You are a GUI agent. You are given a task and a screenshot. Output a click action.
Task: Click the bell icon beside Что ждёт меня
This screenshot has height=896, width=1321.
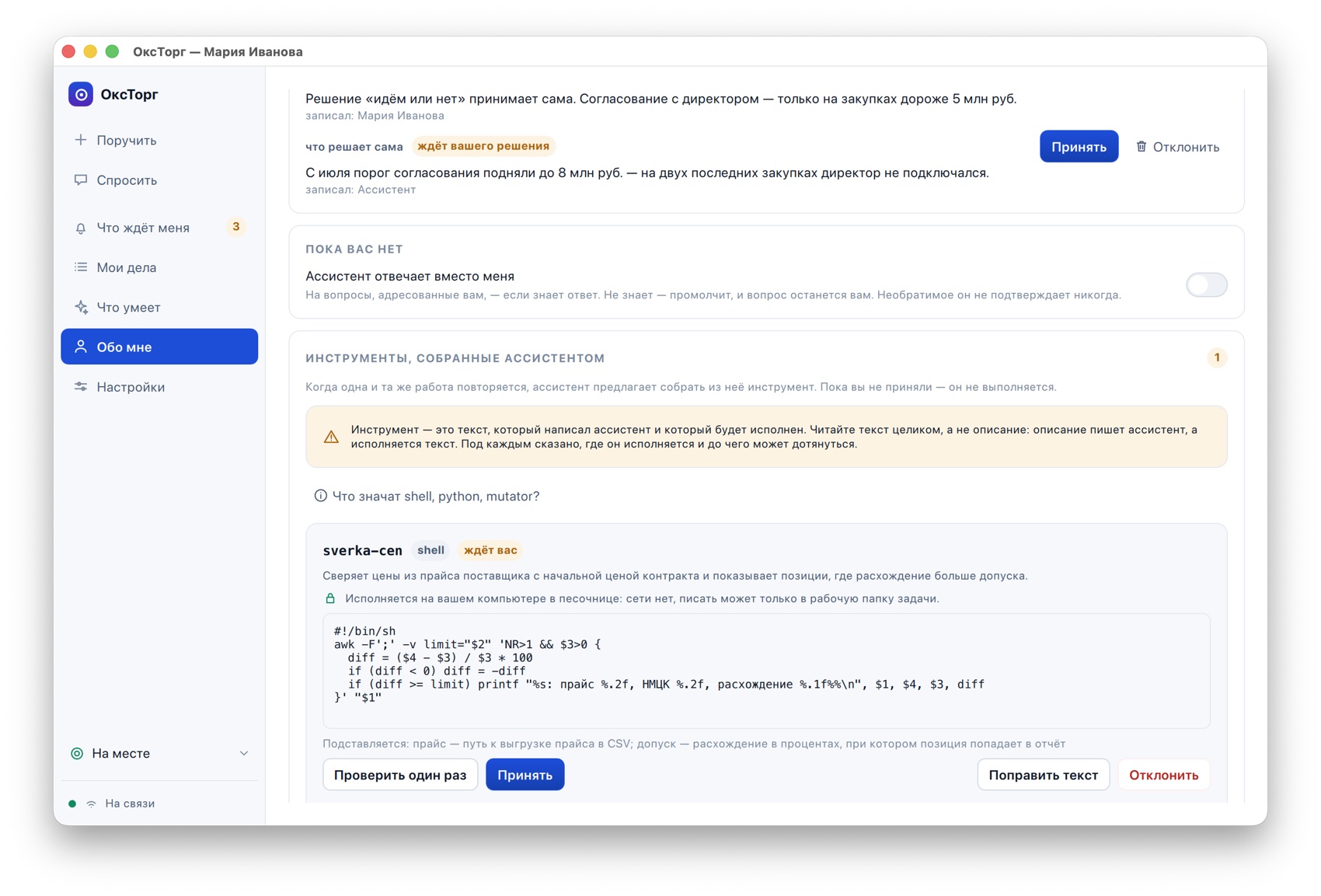[81, 228]
